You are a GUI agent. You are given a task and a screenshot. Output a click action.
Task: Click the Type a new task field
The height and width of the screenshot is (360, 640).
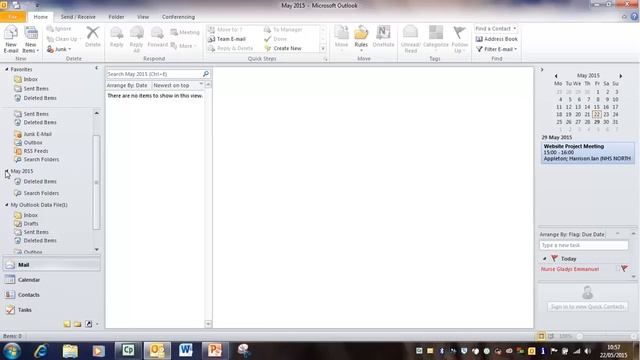[x=584, y=245]
